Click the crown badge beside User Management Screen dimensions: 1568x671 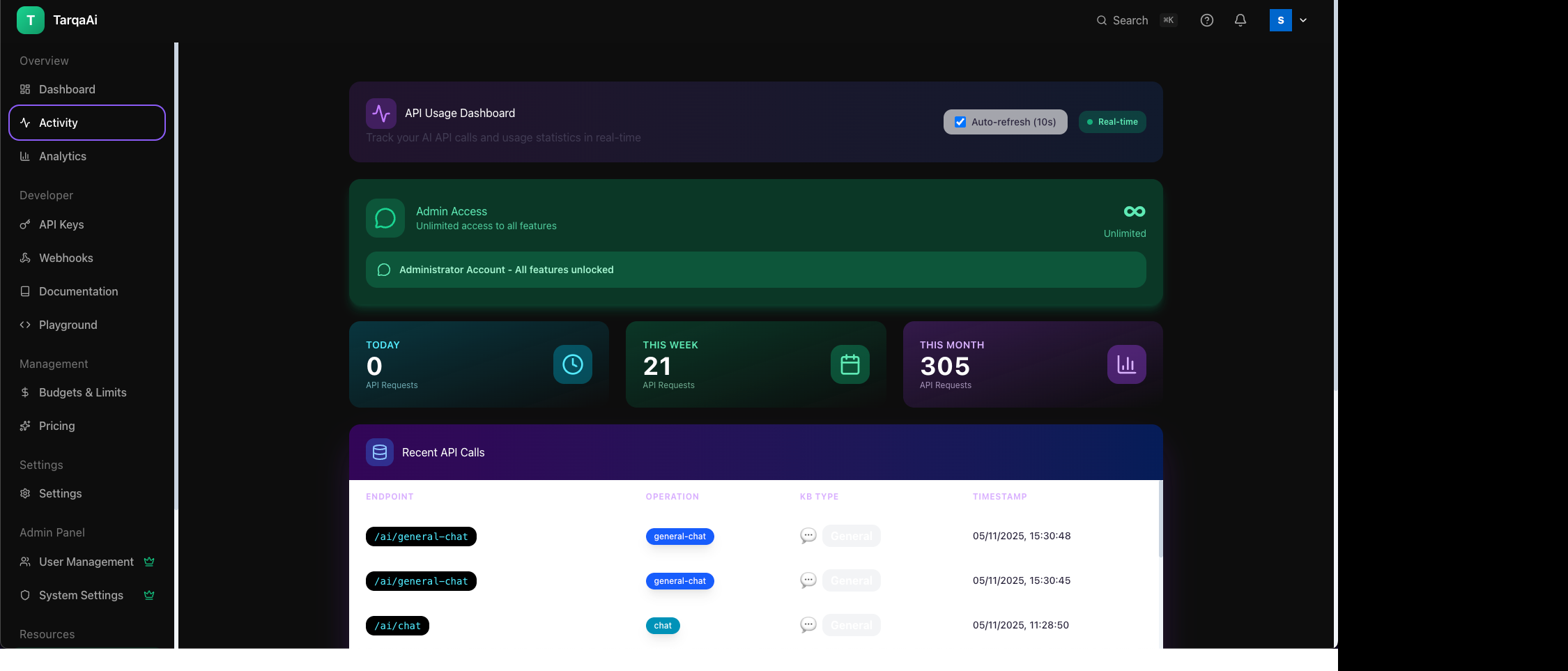click(149, 562)
